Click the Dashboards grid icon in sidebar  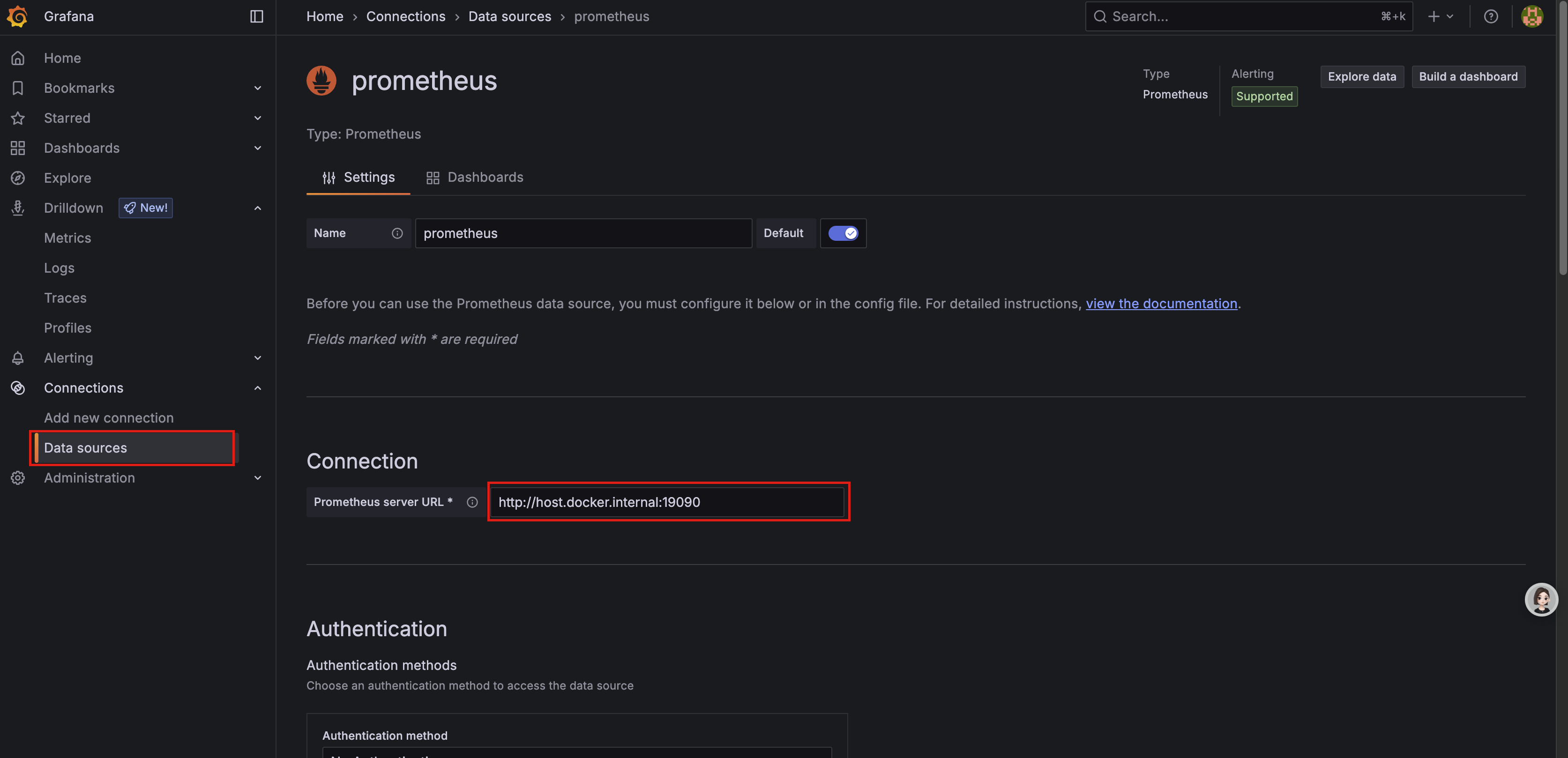click(18, 148)
